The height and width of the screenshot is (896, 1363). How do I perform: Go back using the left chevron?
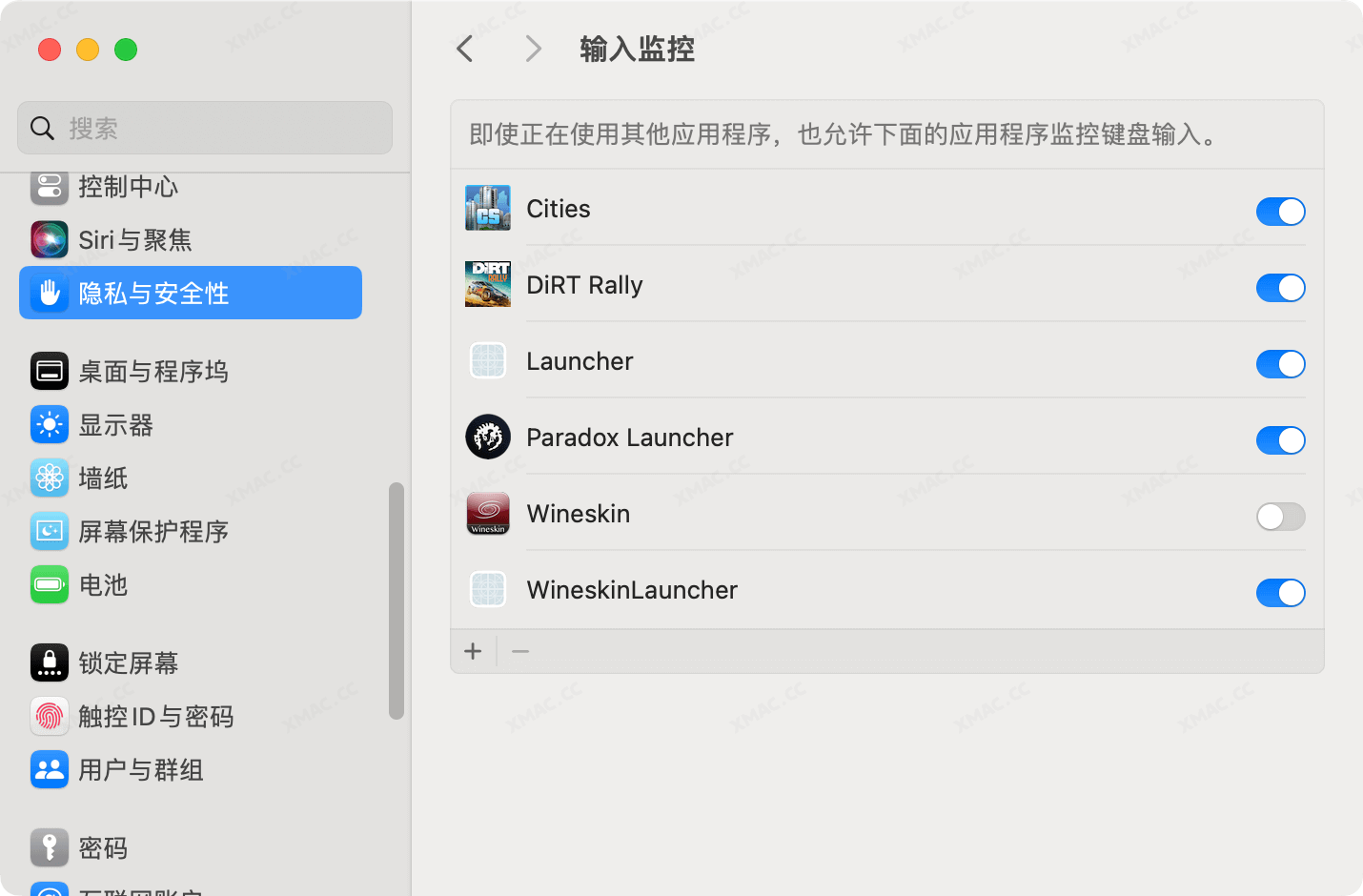point(465,50)
